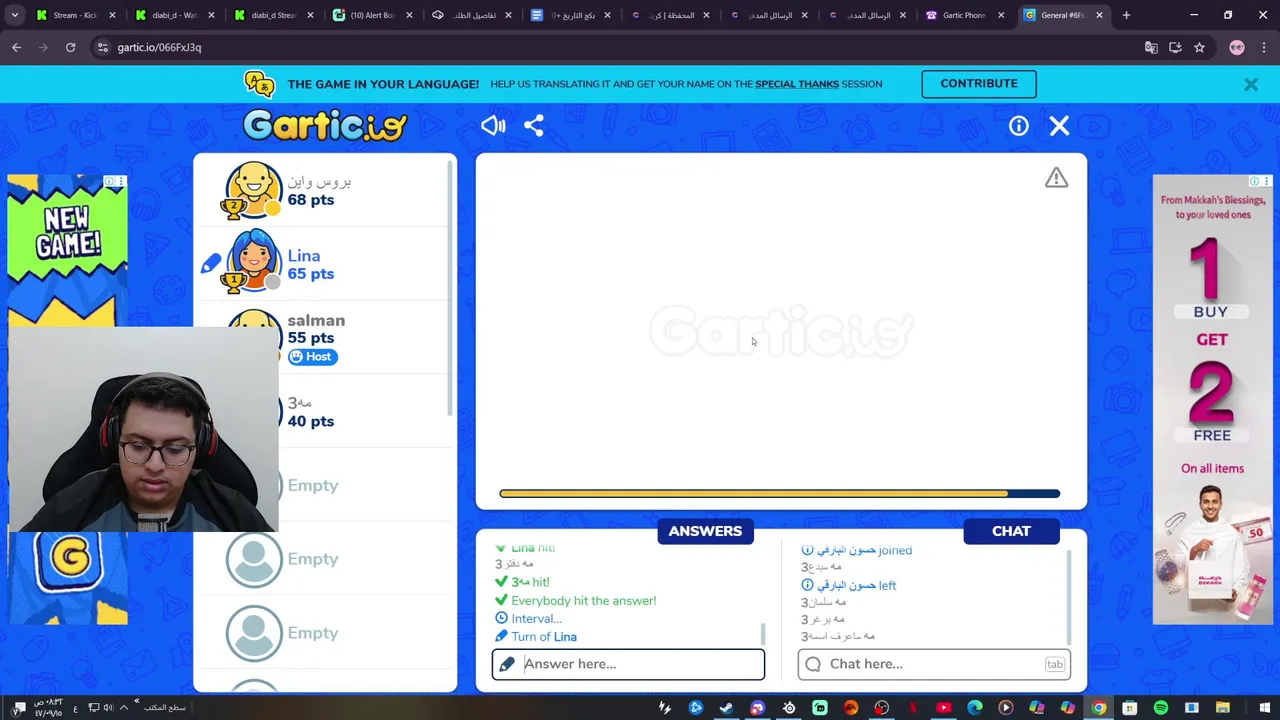Viewport: 1280px width, 720px height.
Task: Report drawing using the warning triangle
Action: (x=1056, y=178)
